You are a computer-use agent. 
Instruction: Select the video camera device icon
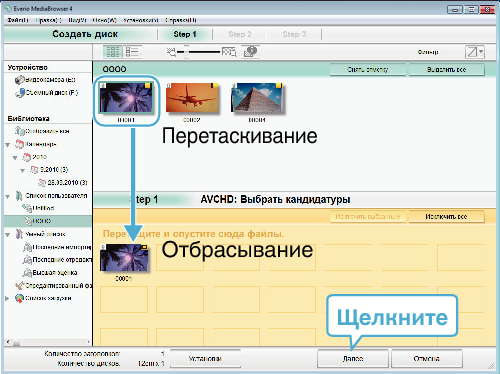[20, 80]
